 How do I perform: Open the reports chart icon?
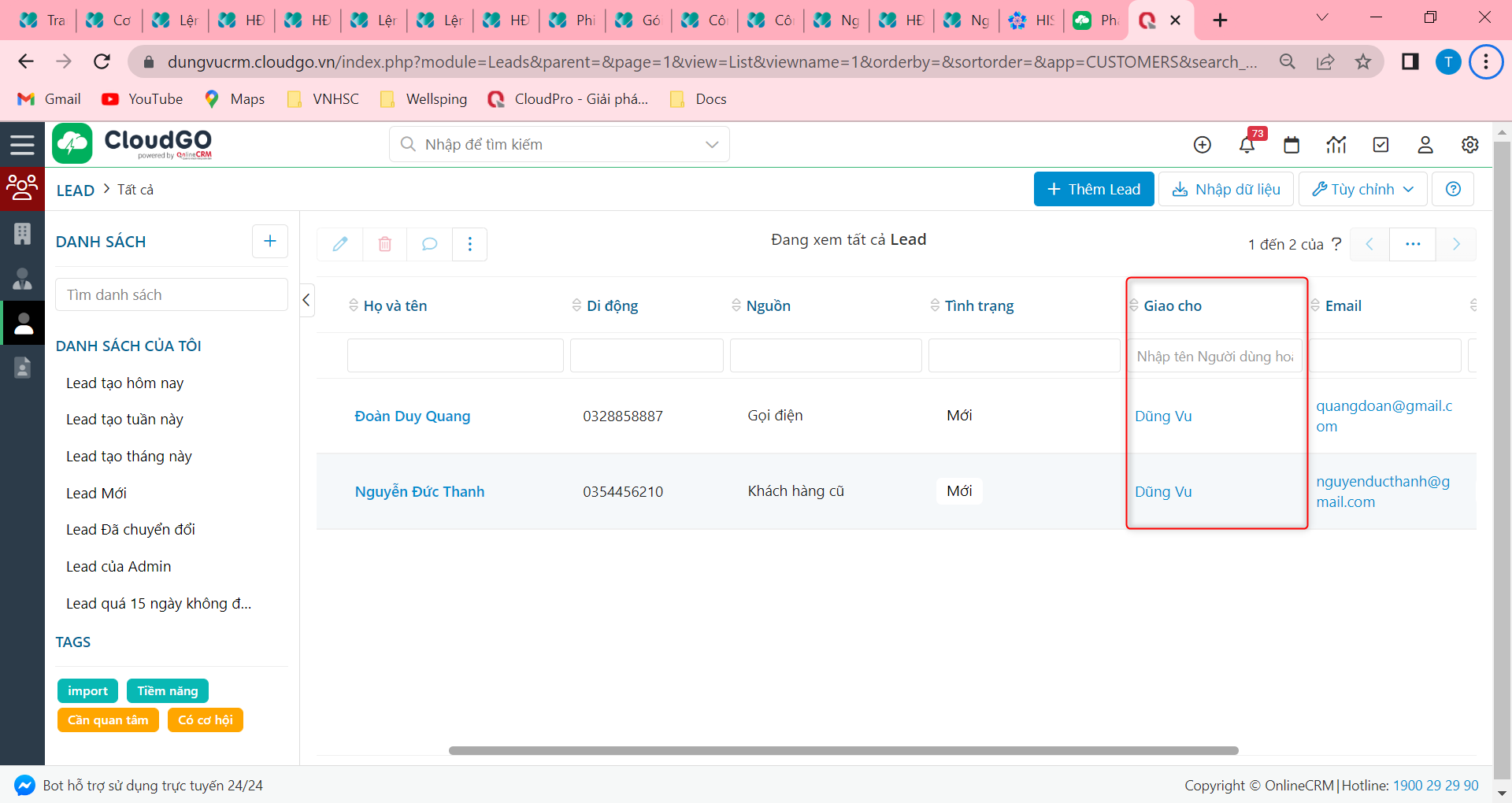click(x=1336, y=145)
